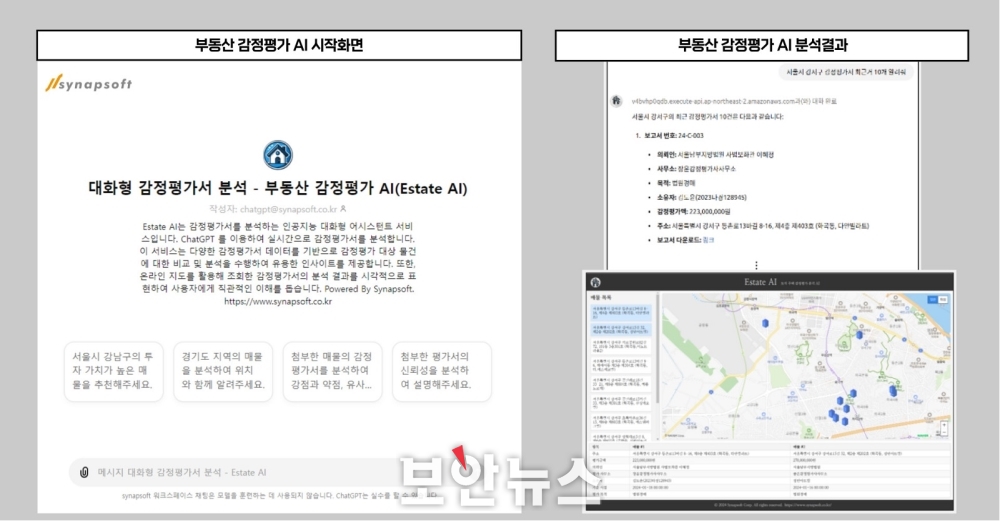The width and height of the screenshot is (1000, 521).
Task: Click the 소유자 (2023타경128945) line
Action: tap(702, 197)
